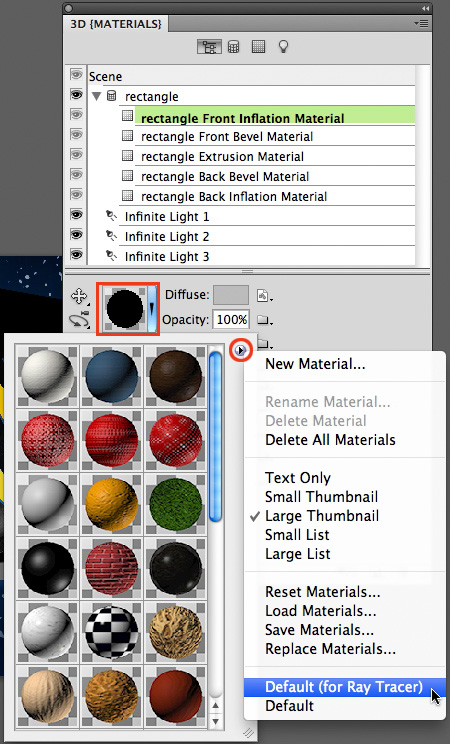Toggle visibility of Infinite Light 1
This screenshot has width=450, height=744.
pyautogui.click(x=76, y=215)
